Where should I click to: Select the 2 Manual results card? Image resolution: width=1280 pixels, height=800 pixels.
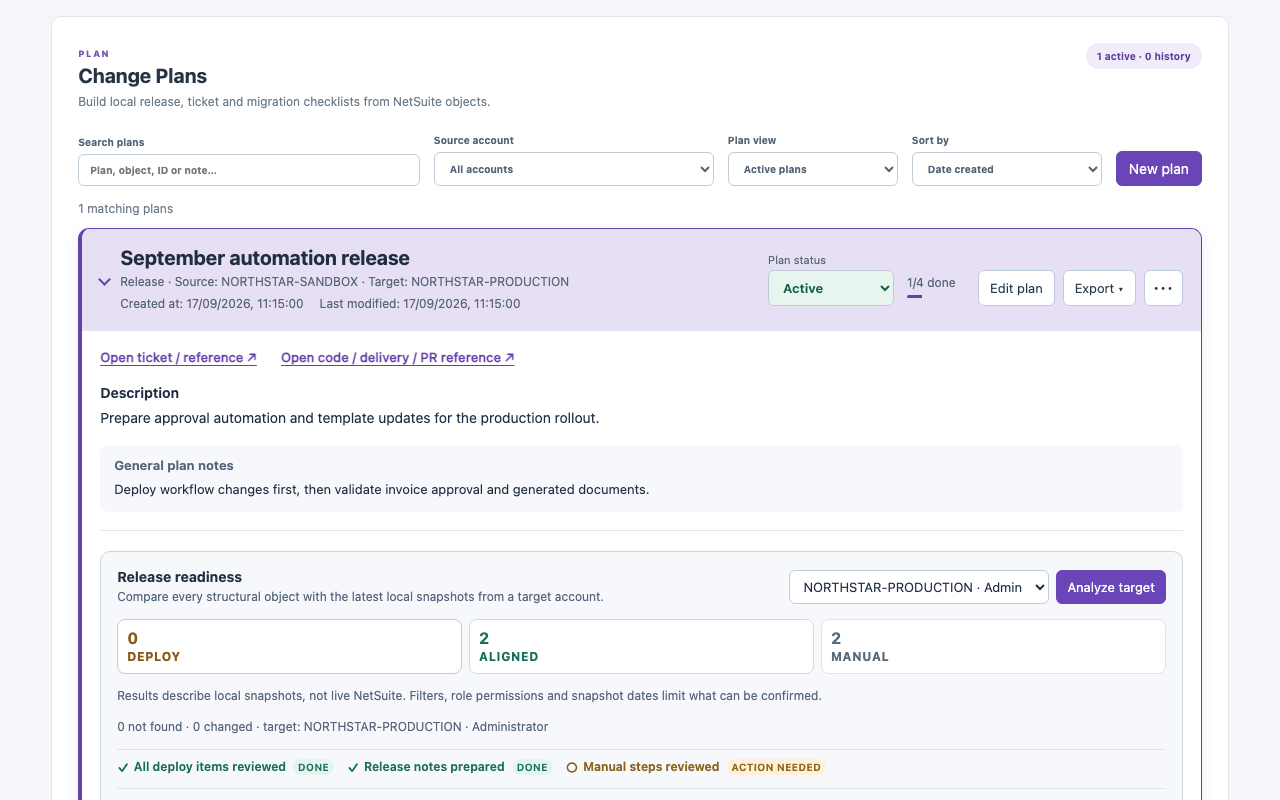click(993, 646)
